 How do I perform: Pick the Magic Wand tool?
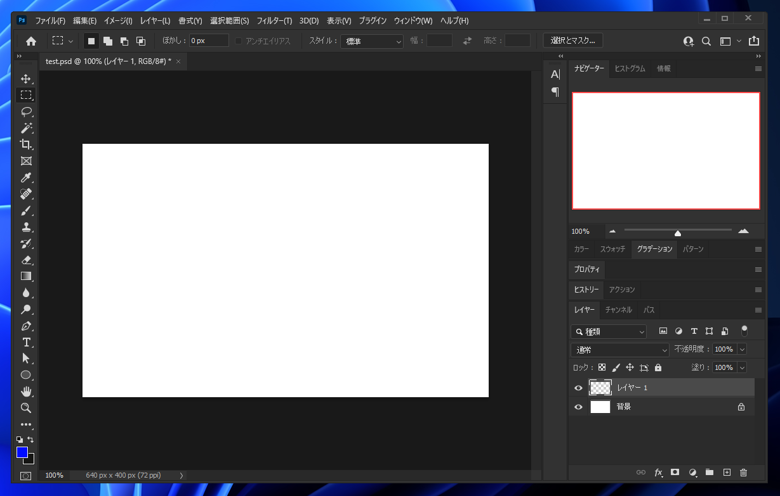pyautogui.click(x=26, y=128)
